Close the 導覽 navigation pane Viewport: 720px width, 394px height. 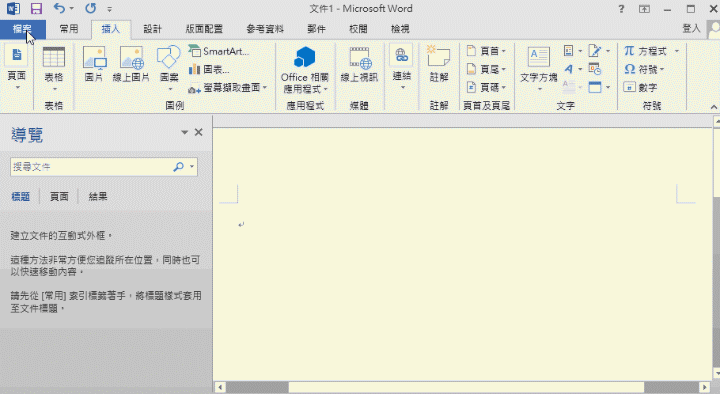(198, 132)
